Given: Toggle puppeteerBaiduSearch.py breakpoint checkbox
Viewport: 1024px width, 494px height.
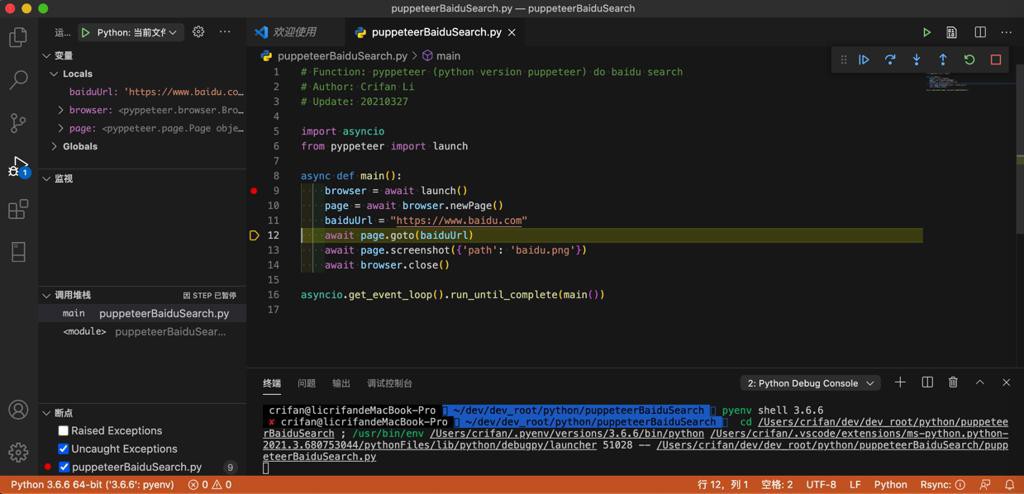Looking at the screenshot, I should pos(63,467).
